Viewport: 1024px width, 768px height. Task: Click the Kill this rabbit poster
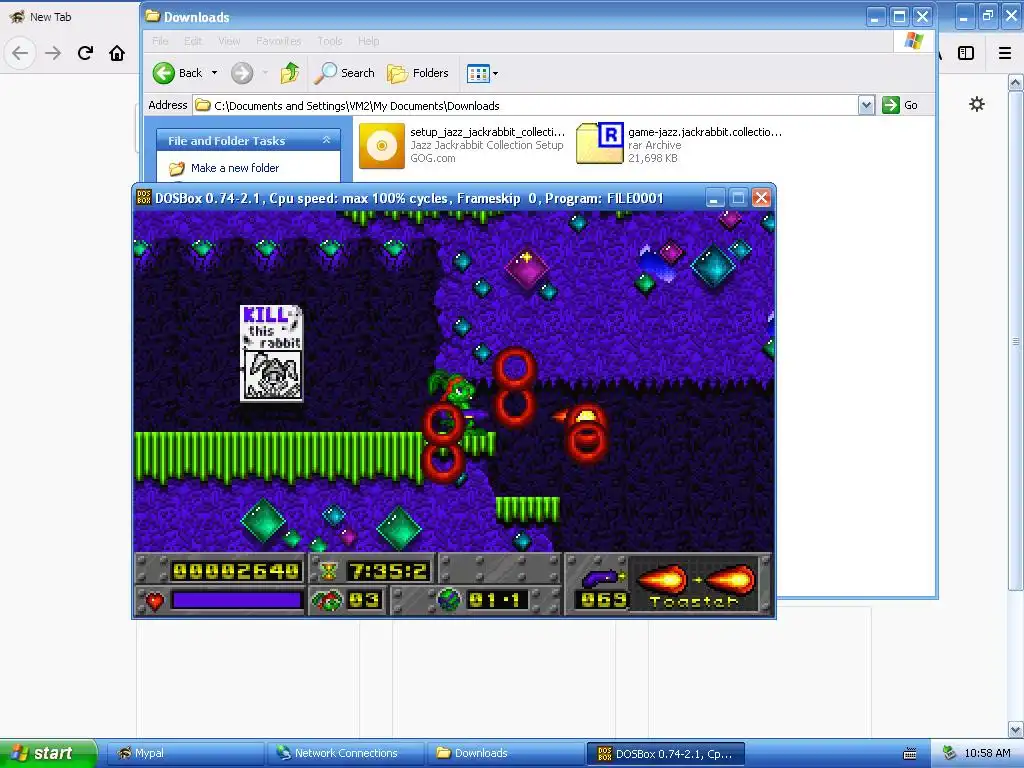271,353
